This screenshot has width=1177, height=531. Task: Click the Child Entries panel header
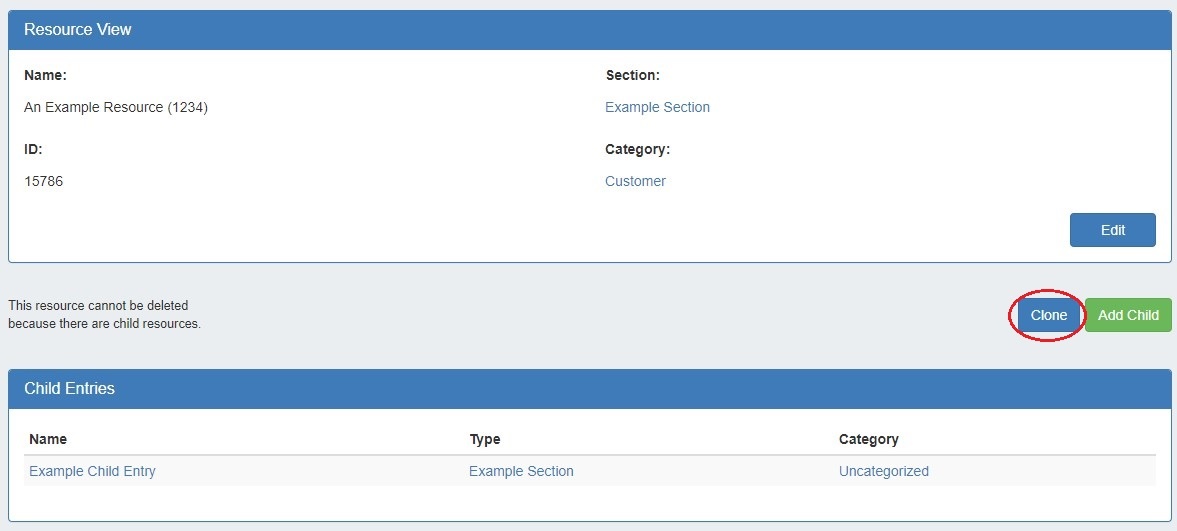pyautogui.click(x=69, y=388)
